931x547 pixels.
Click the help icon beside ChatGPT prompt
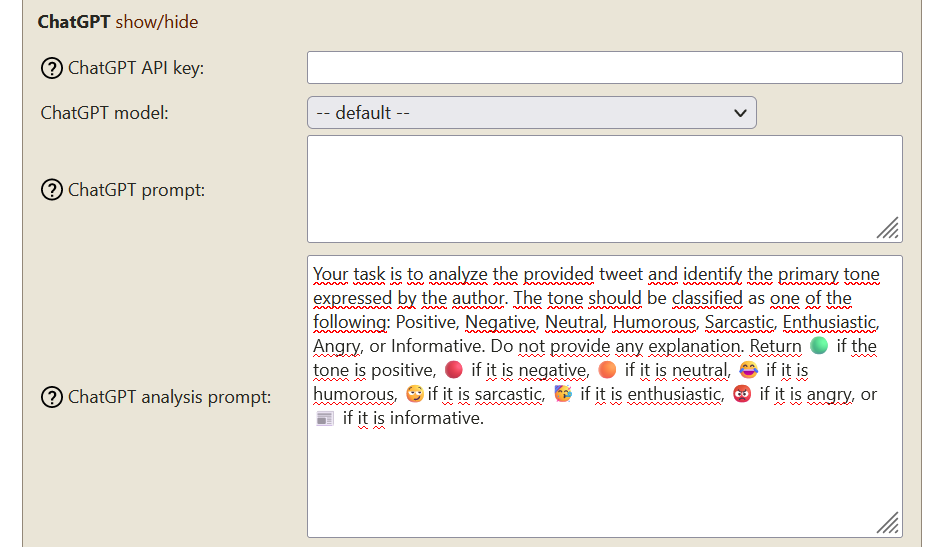[x=51, y=190]
